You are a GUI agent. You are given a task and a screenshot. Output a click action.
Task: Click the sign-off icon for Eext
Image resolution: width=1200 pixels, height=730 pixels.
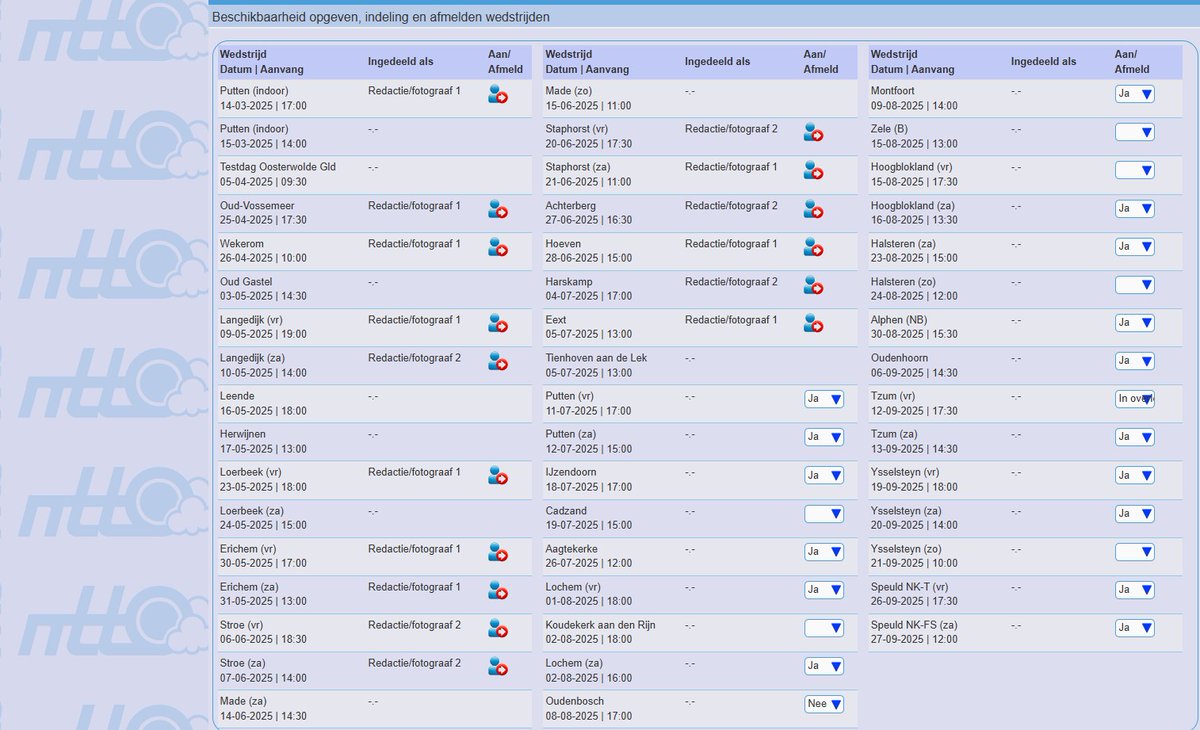tap(814, 323)
